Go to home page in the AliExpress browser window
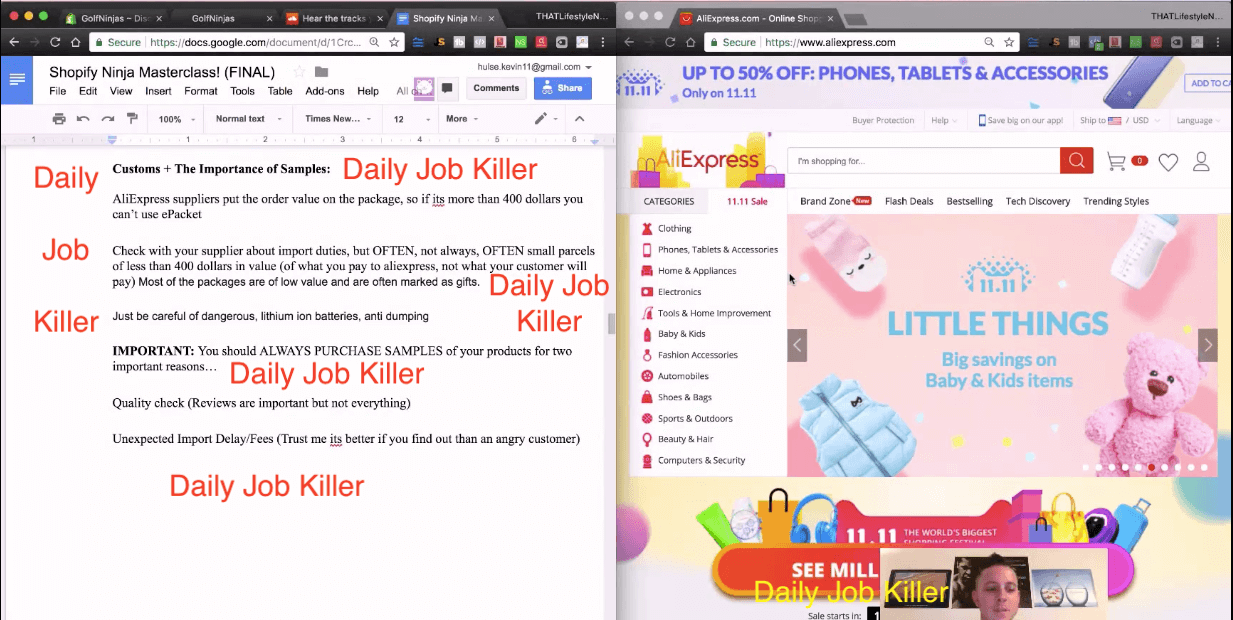The height and width of the screenshot is (620, 1233). click(691, 42)
